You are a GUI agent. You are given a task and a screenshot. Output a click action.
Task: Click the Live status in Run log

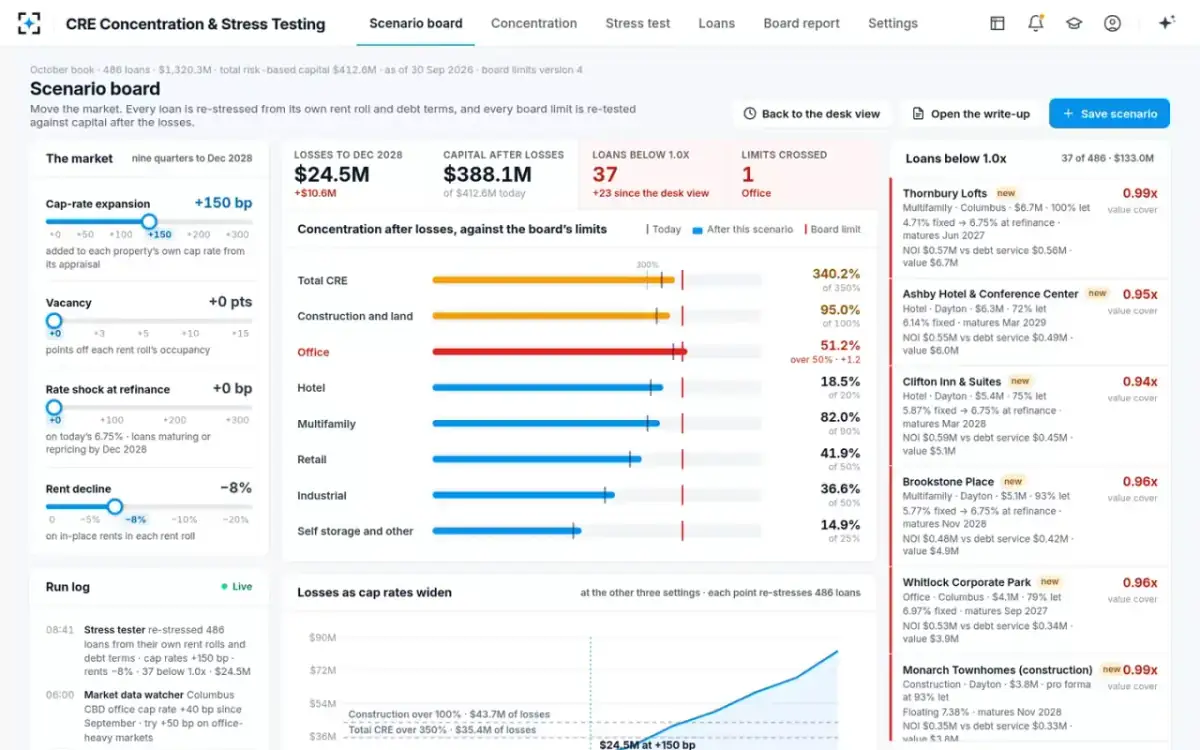coord(236,587)
